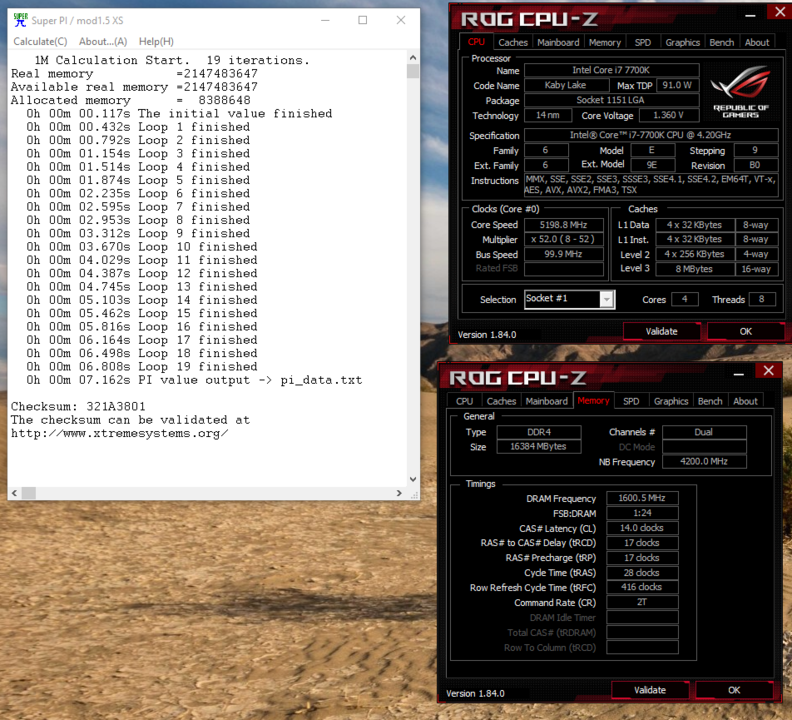Click the Checksum: 321A3801 line in Super PI

(x=78, y=407)
